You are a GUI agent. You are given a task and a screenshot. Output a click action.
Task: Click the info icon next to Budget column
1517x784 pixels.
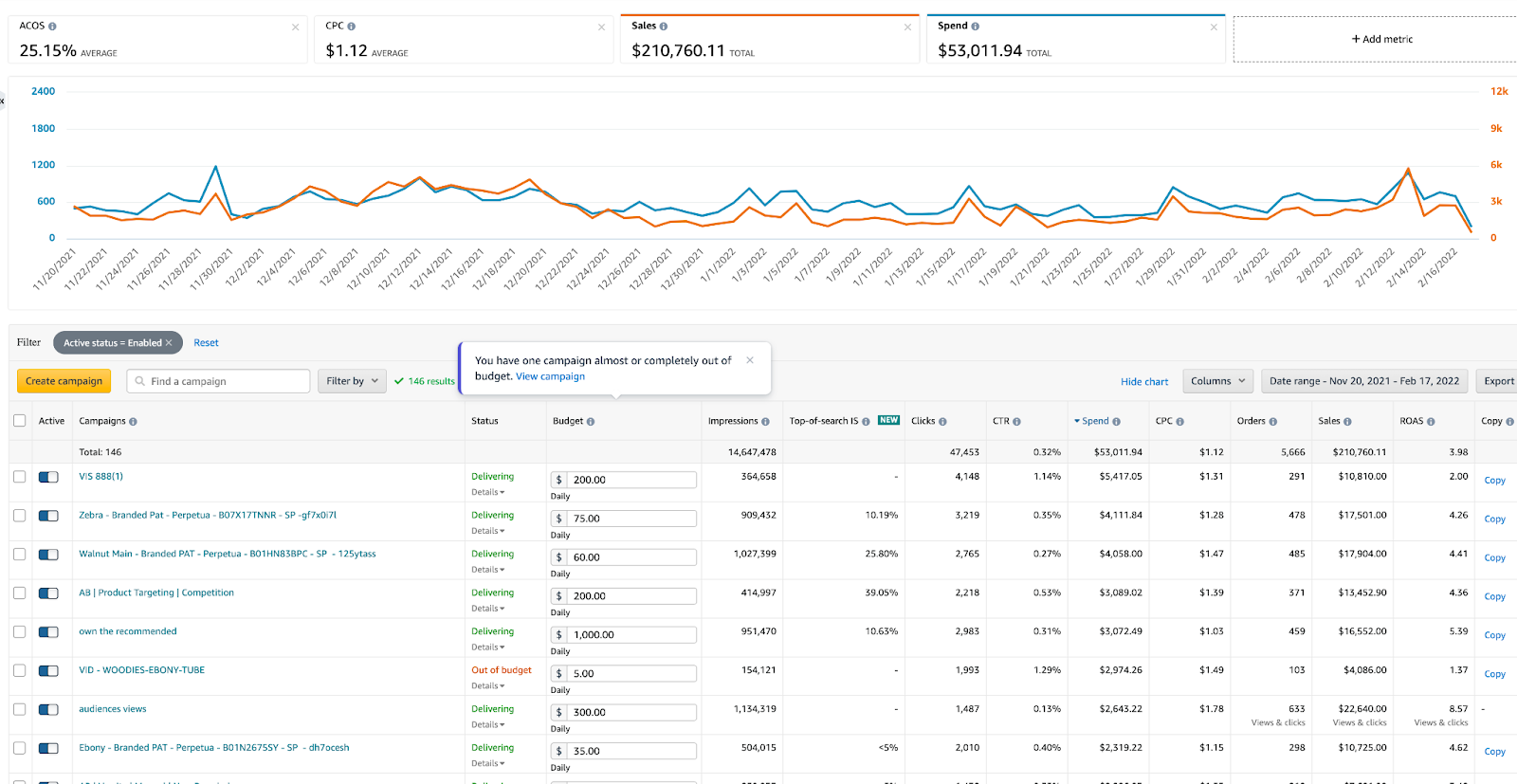pyautogui.click(x=591, y=422)
